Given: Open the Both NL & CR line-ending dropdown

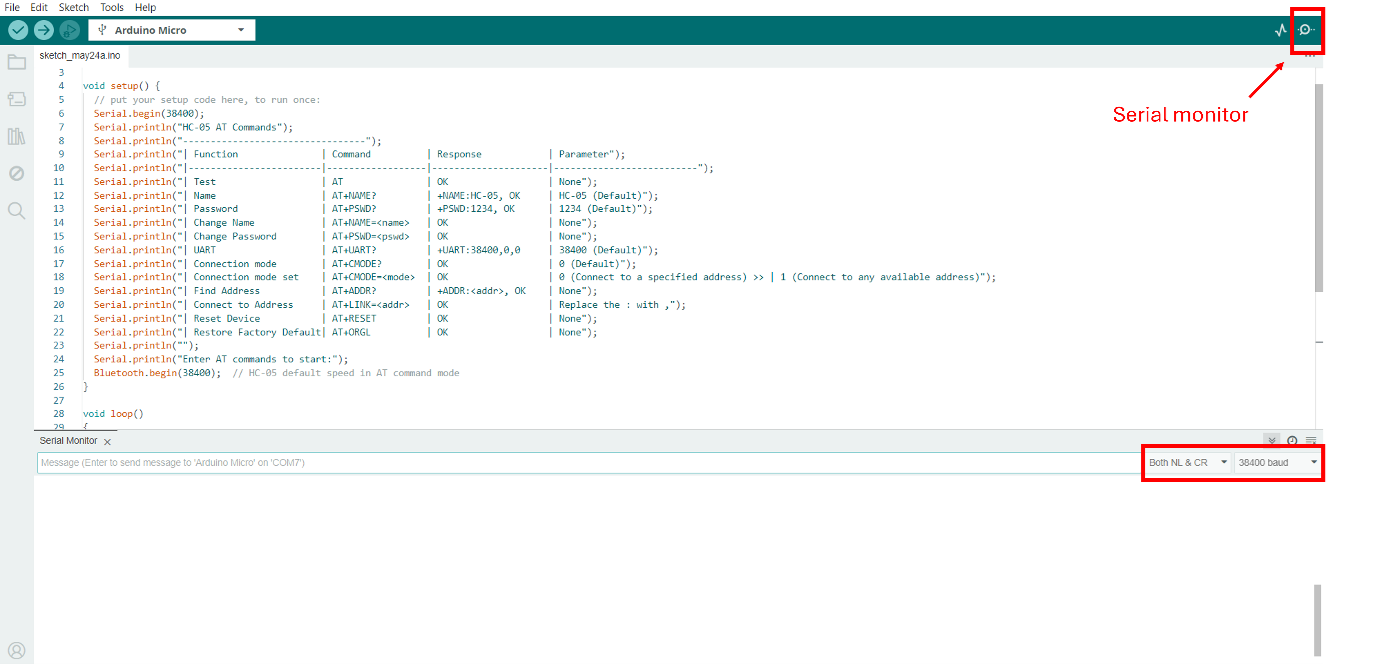Looking at the screenshot, I should coord(1188,463).
